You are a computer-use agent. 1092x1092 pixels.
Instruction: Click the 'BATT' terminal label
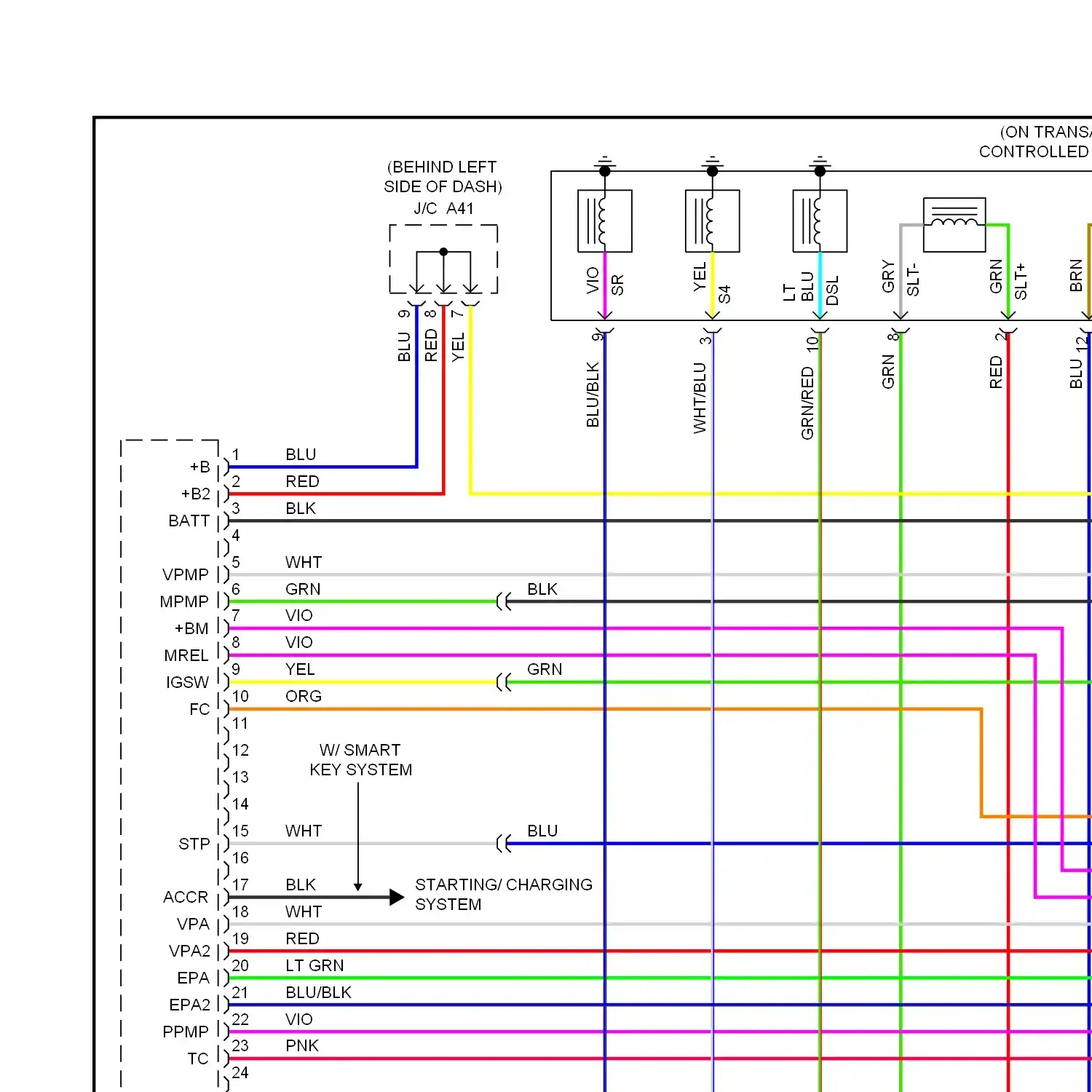tap(189, 521)
